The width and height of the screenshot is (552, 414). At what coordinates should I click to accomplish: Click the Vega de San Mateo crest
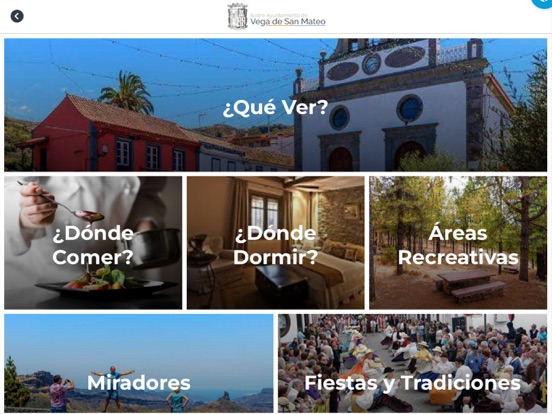tap(238, 16)
